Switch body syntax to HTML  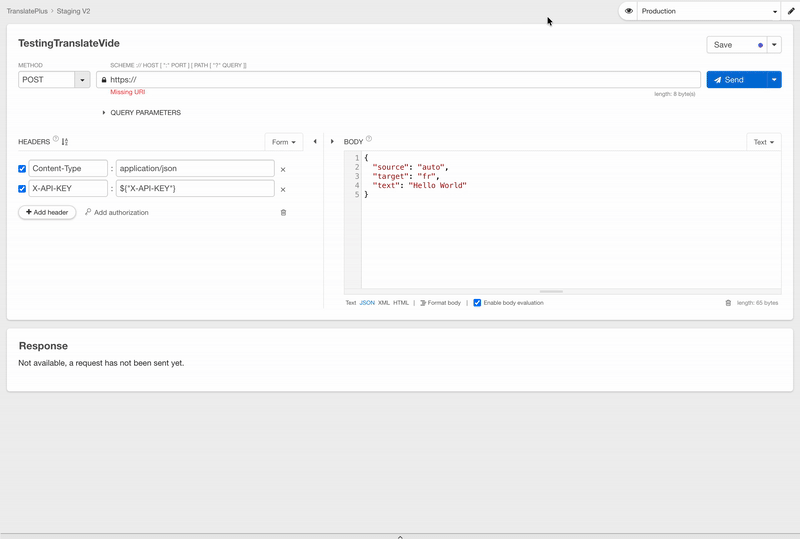401,303
